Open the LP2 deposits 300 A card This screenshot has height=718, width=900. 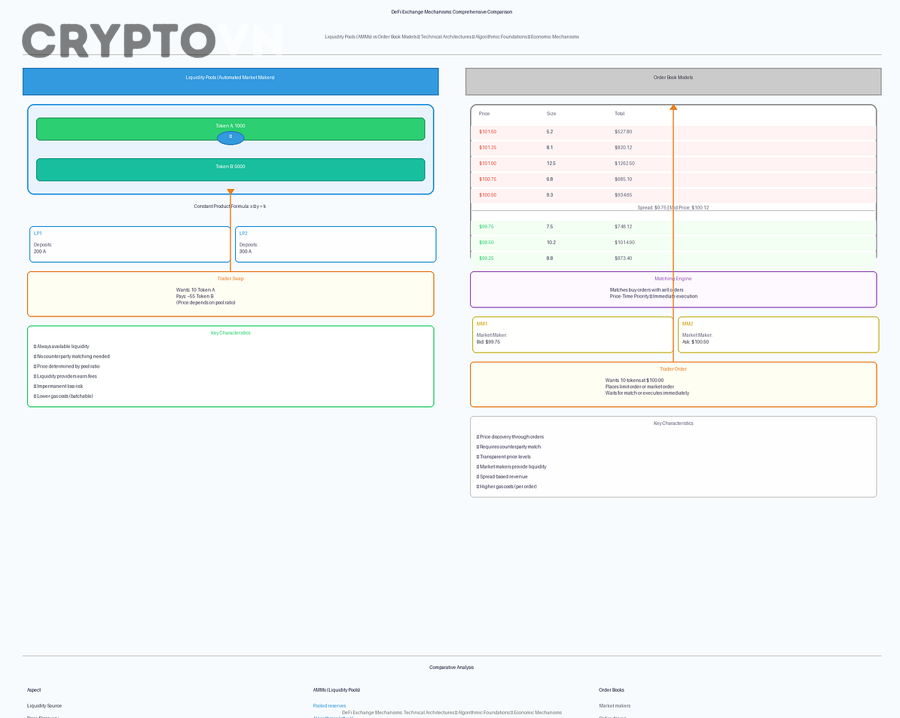(x=336, y=244)
